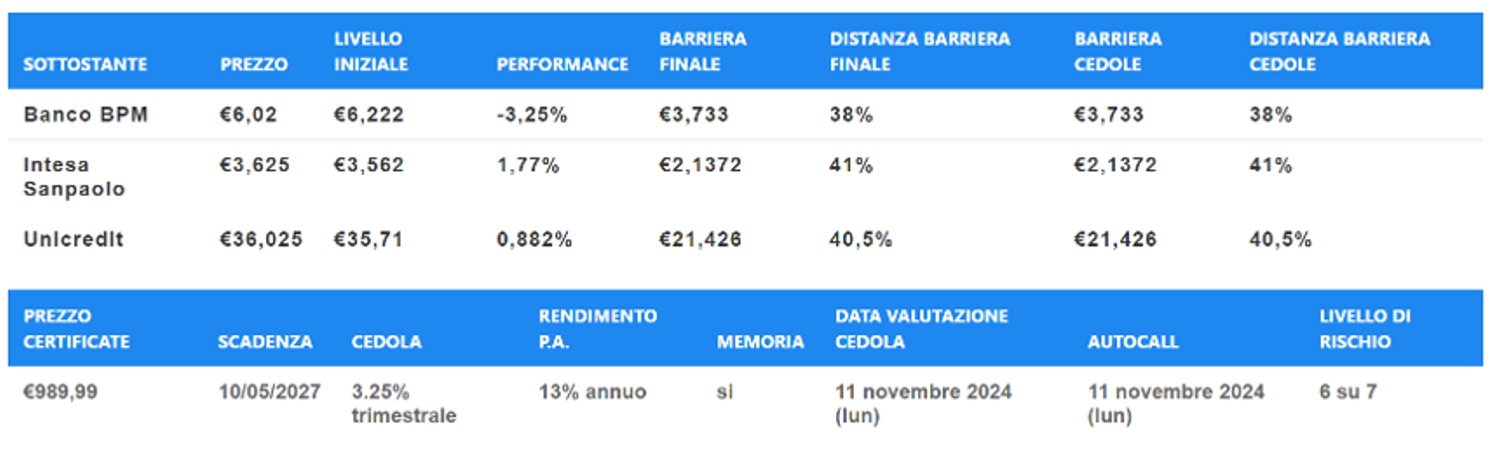Click the BARRIERA CEDOLE header
Image resolution: width=1500 pixels, height=455 pixels.
tap(1119, 52)
